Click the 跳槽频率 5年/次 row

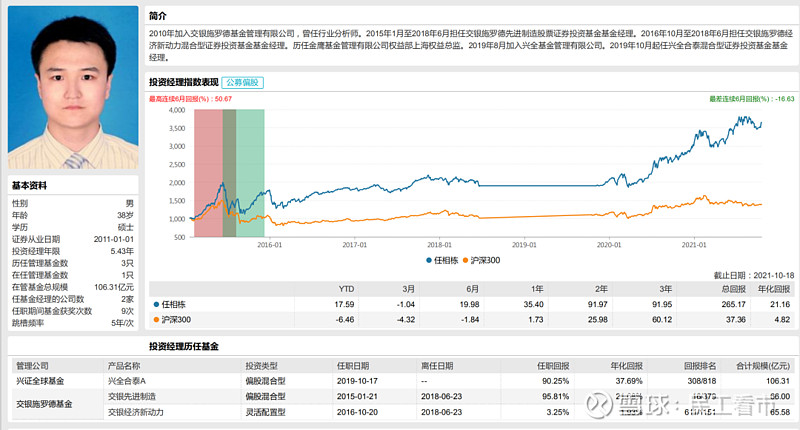point(73,323)
